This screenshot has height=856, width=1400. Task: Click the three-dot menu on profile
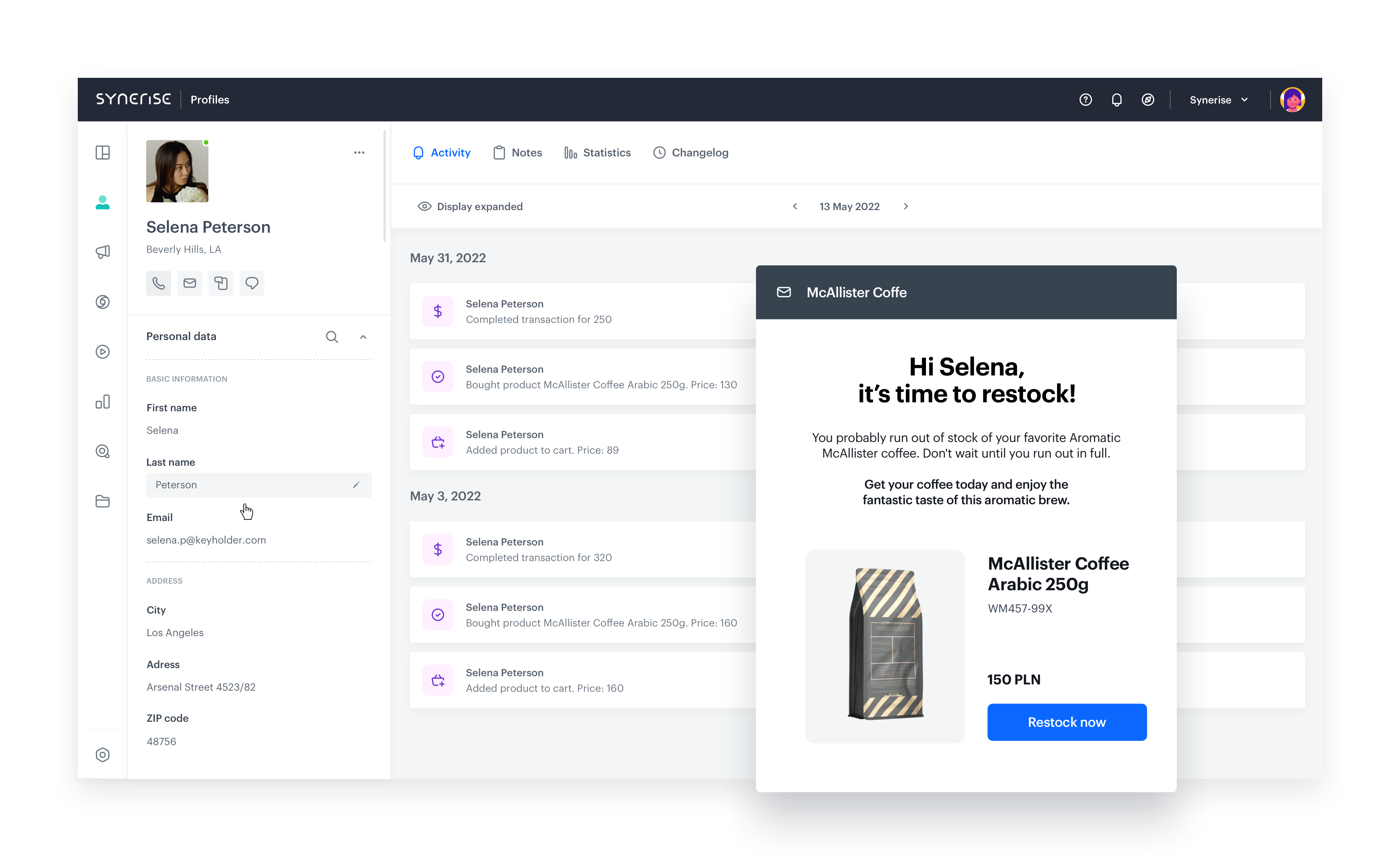coord(359,152)
